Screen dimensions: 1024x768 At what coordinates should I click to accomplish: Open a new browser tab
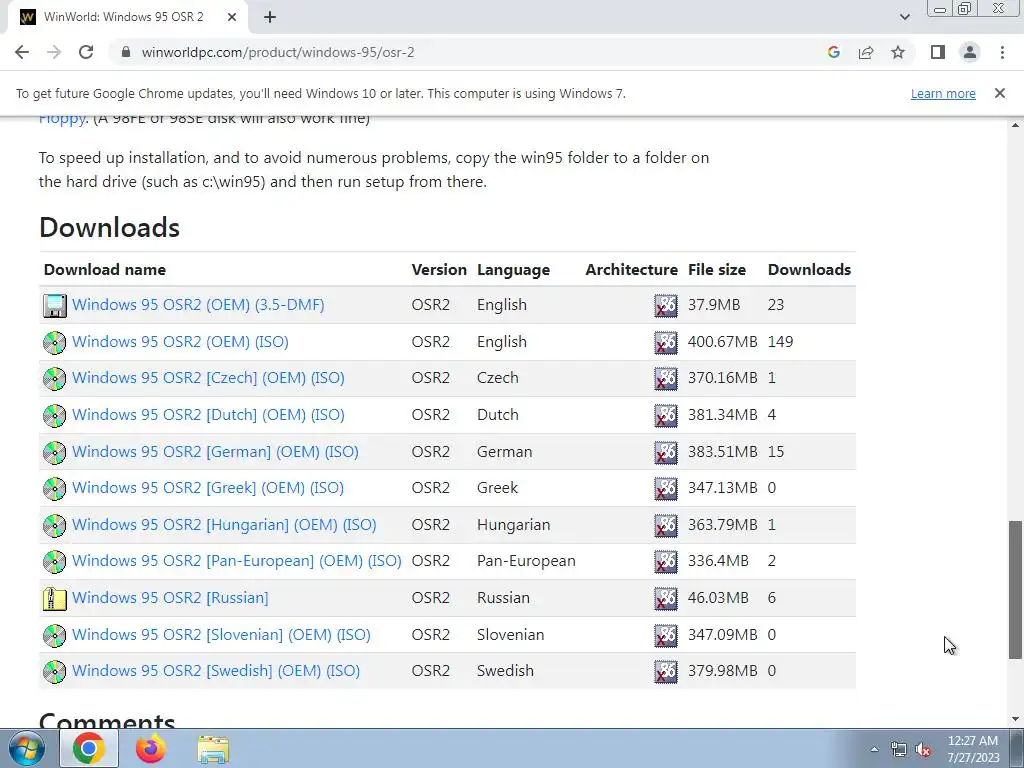(270, 18)
